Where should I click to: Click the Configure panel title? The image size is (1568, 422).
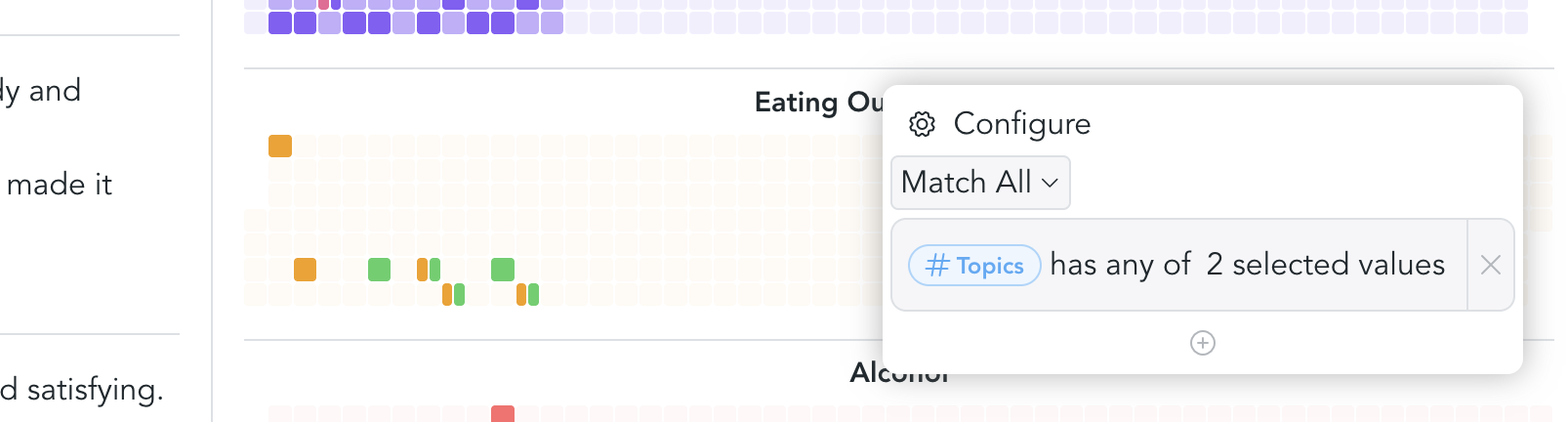[1021, 124]
